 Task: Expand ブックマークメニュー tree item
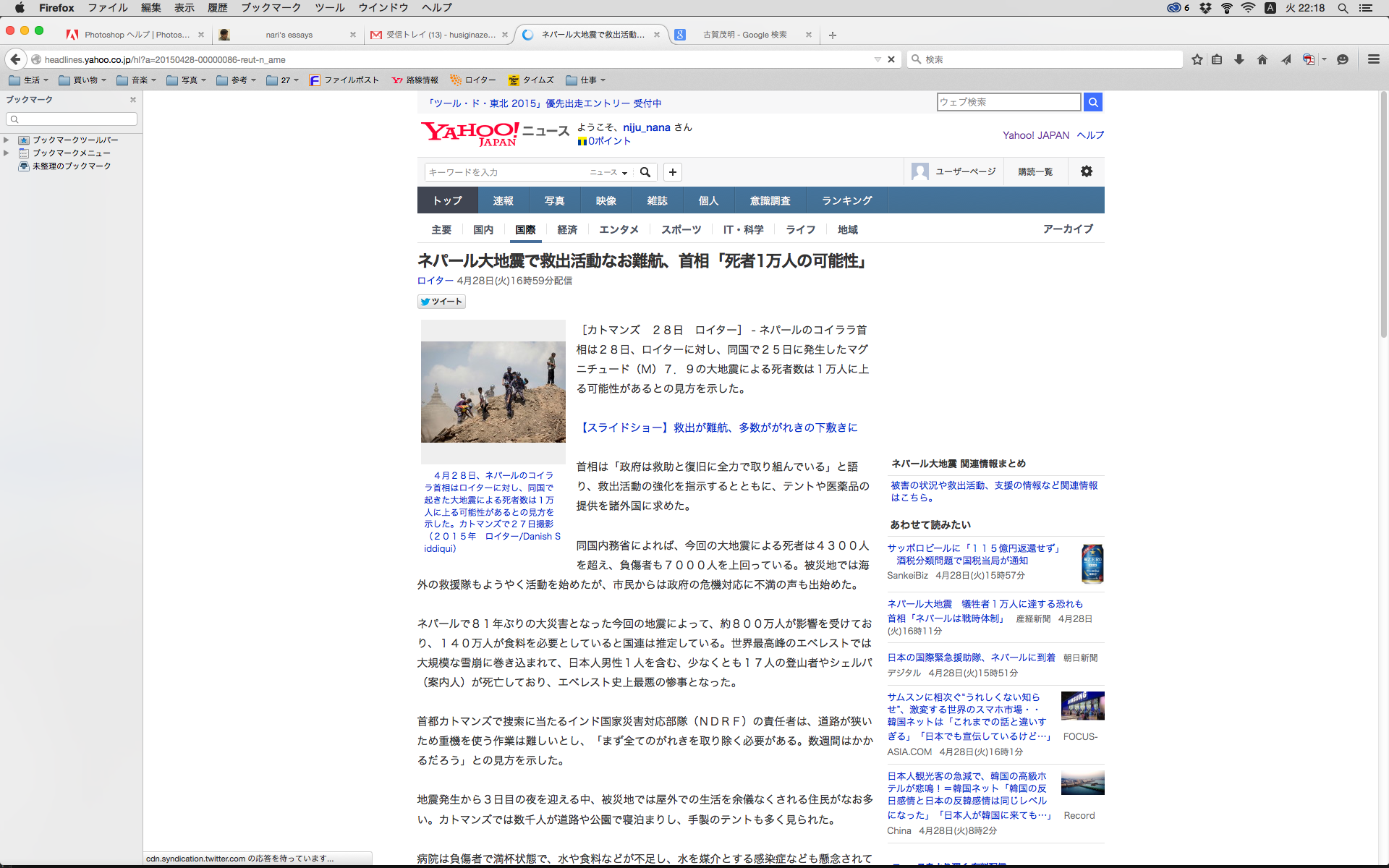tap(7, 153)
